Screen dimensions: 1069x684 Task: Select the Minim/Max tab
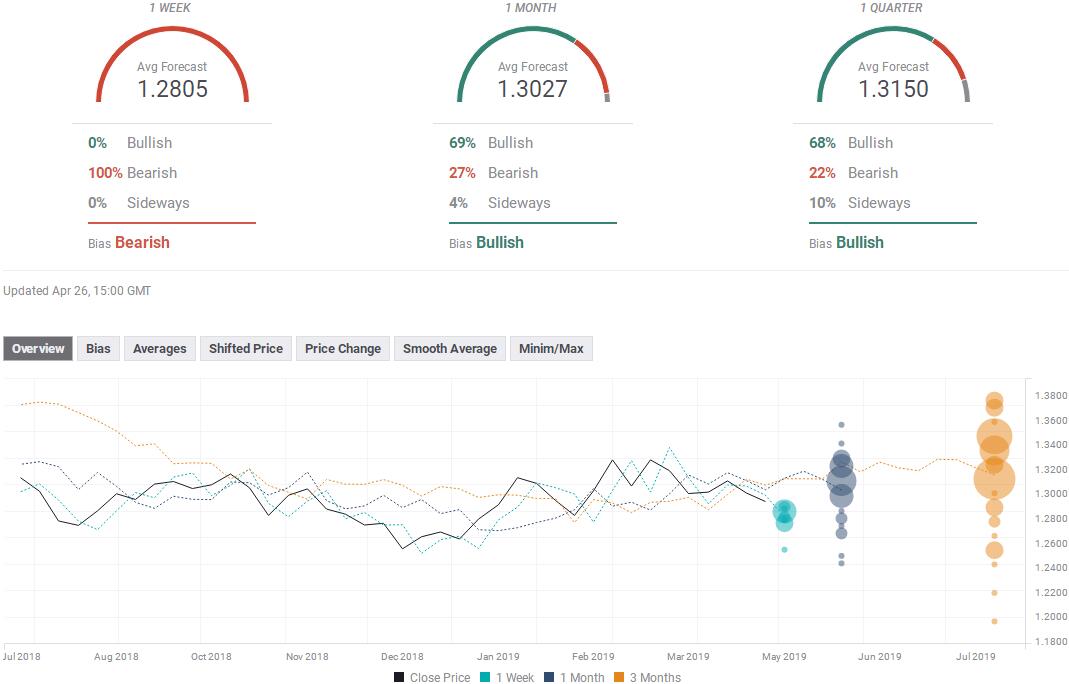551,349
